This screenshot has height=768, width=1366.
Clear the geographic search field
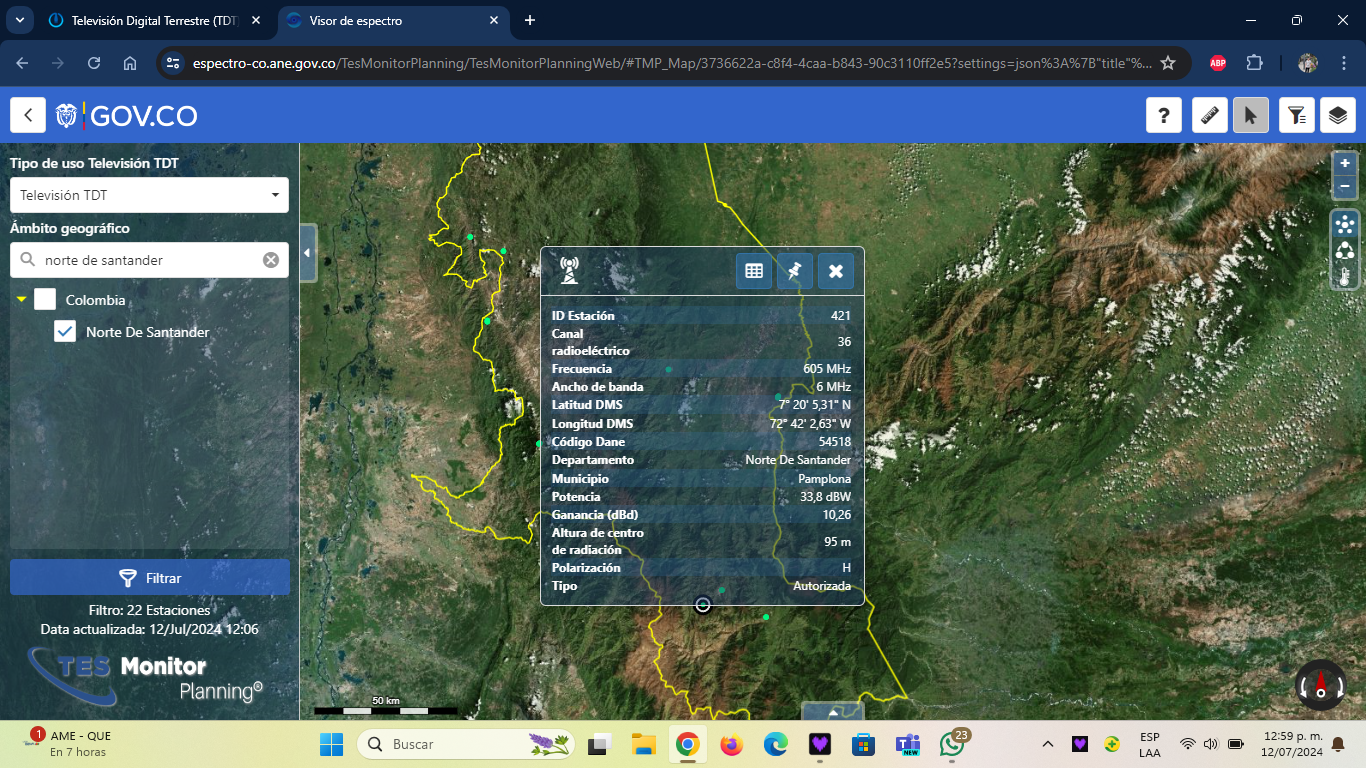(271, 260)
